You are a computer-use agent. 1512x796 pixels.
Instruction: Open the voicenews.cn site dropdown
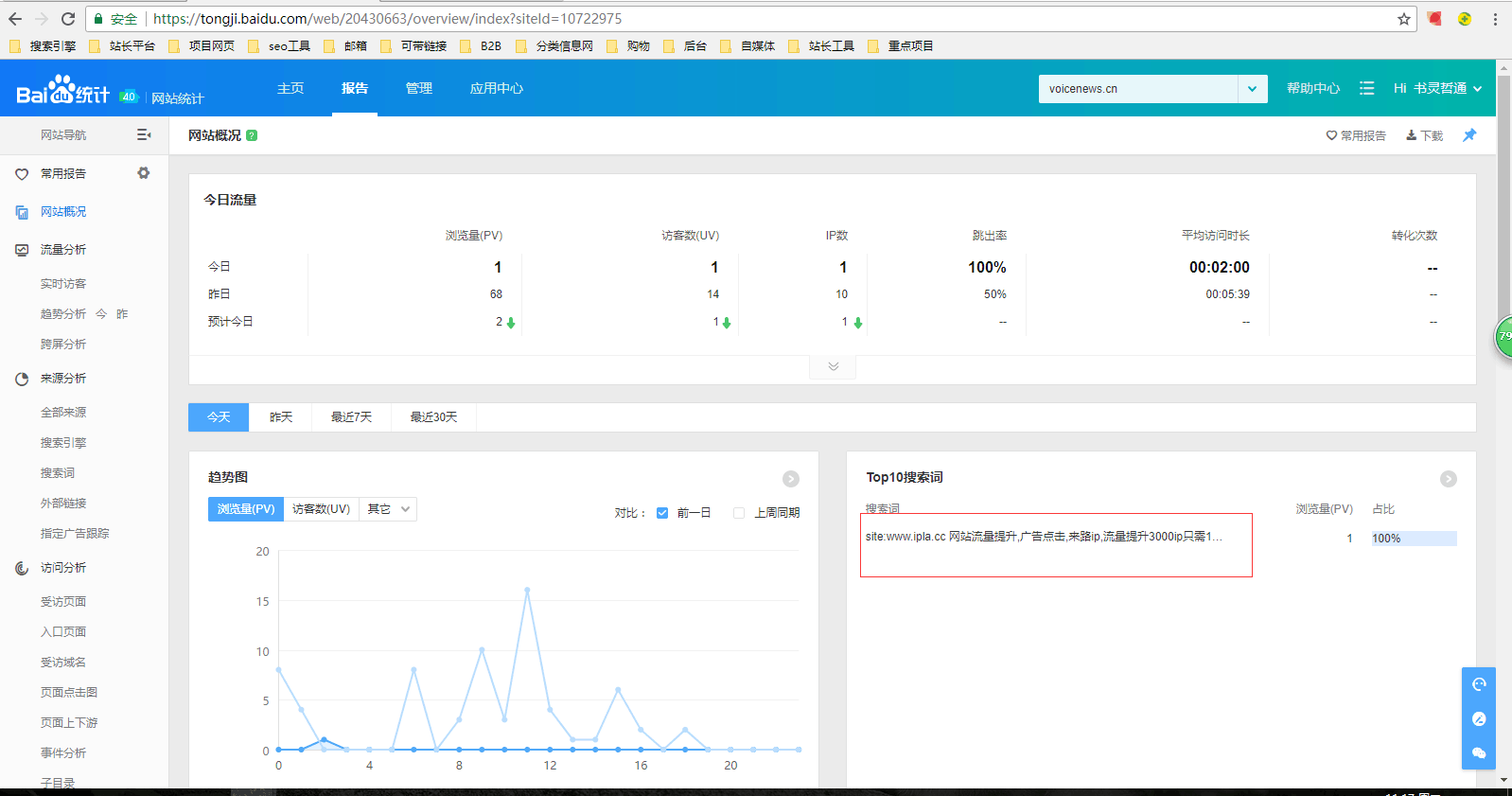point(1252,89)
